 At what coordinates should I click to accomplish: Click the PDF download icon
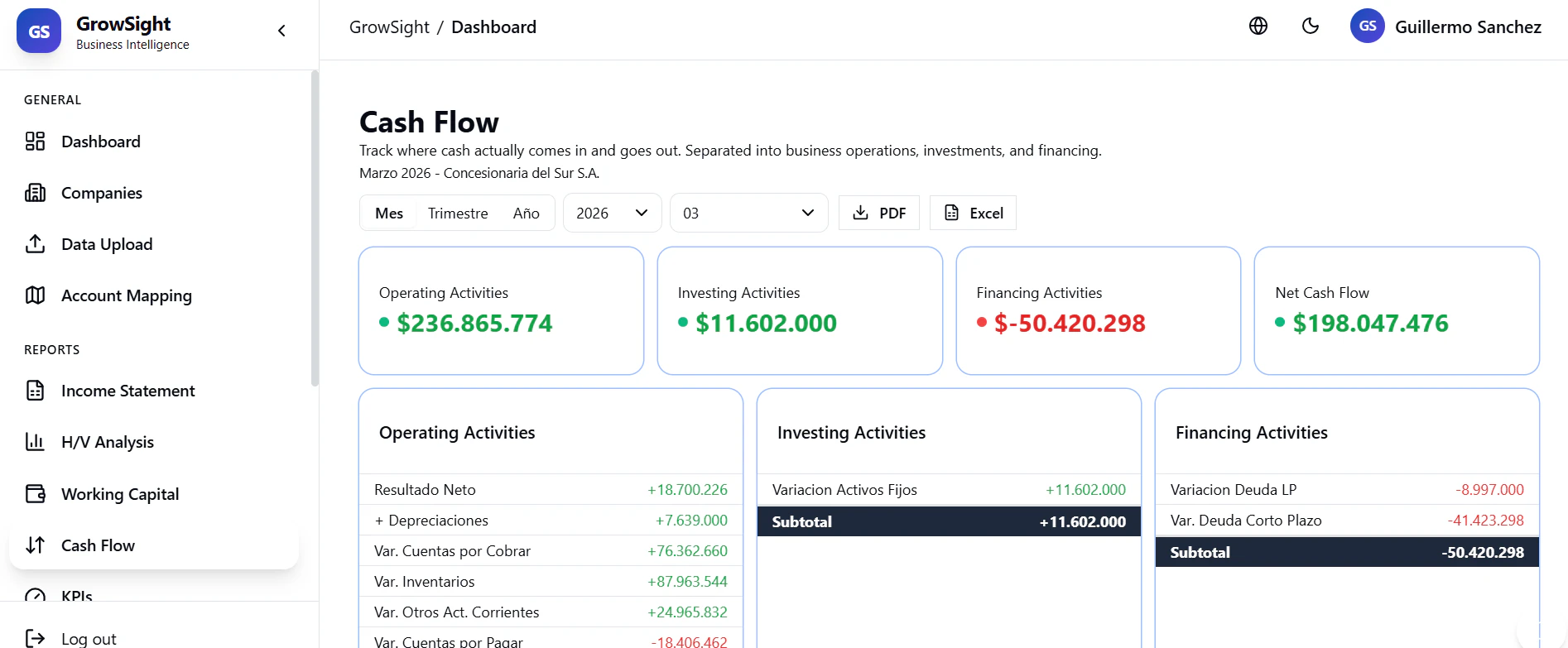coord(861,213)
